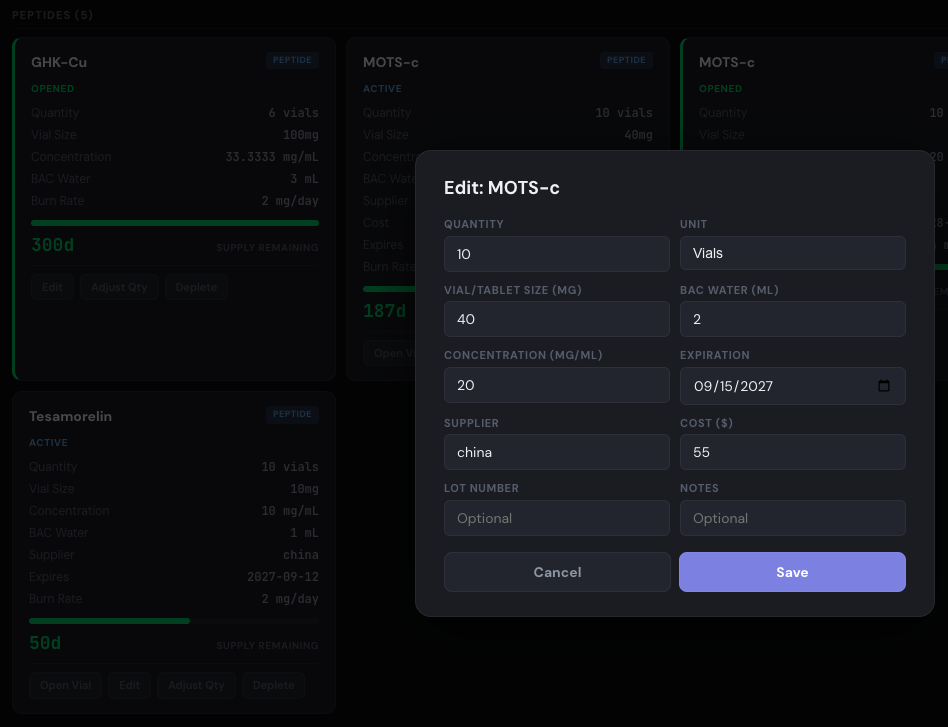Viewport: 948px width, 727px height.
Task: Click Deplete on the Tesamorelin card
Action: click(x=273, y=685)
